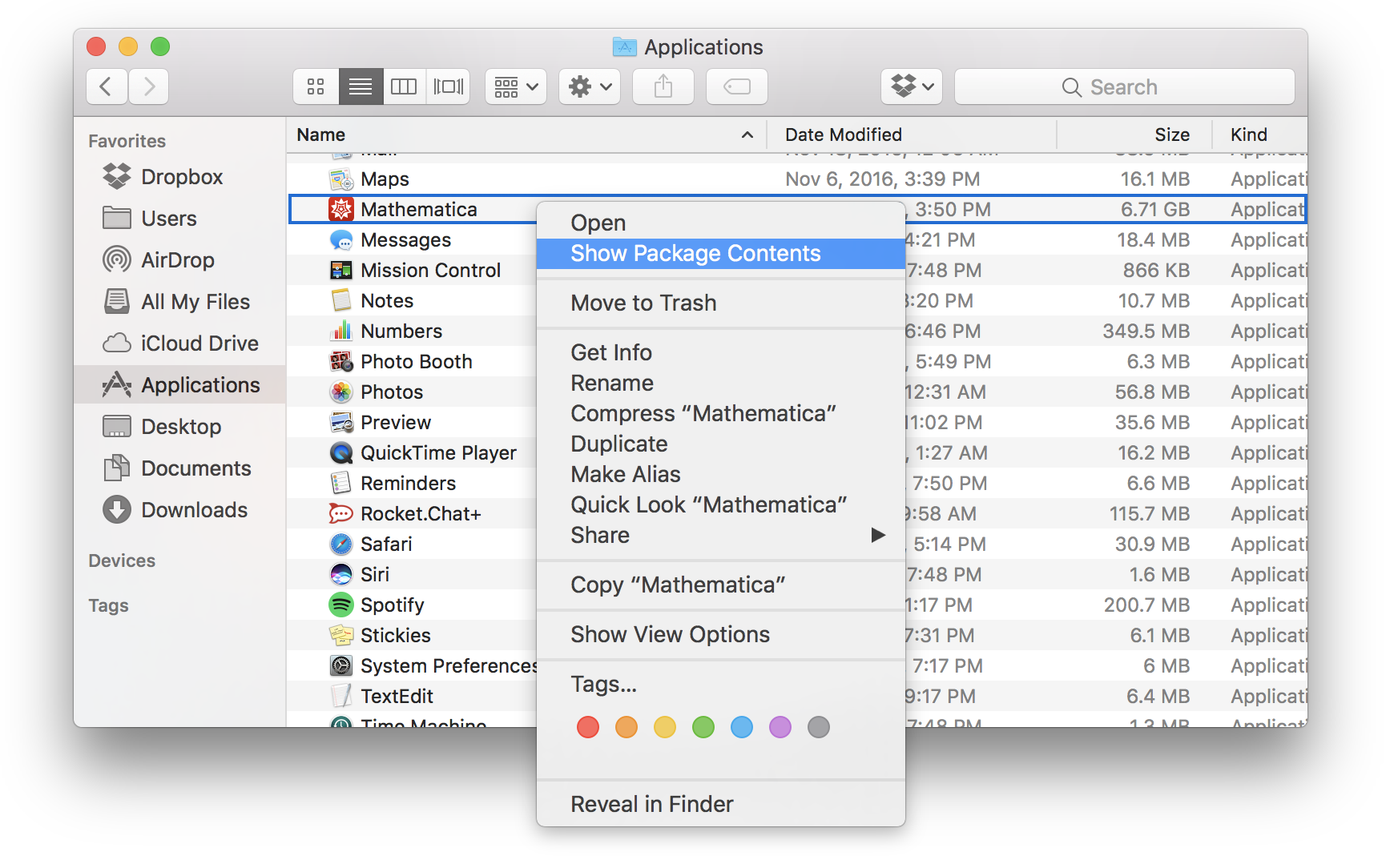Select the Photos app icon
Viewport: 1394px width, 868px height.
click(x=341, y=392)
